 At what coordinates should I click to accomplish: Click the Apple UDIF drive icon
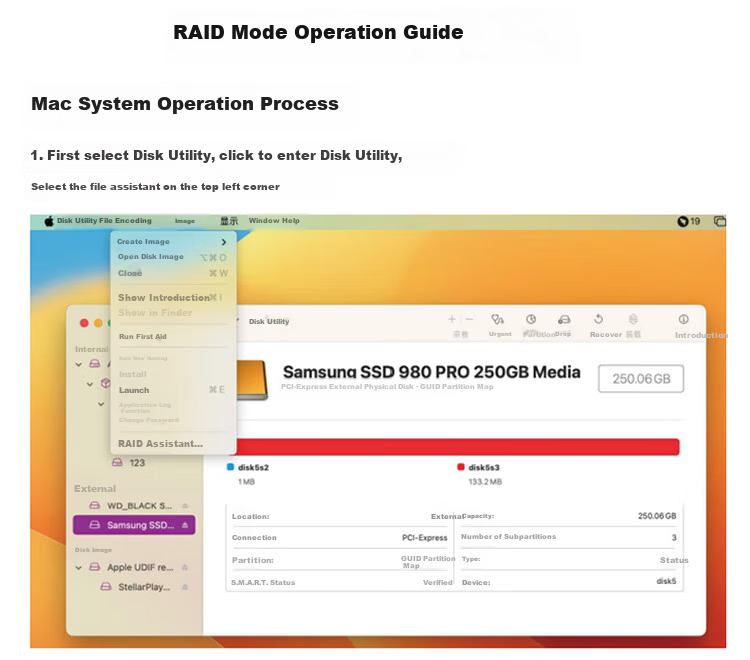(x=95, y=567)
